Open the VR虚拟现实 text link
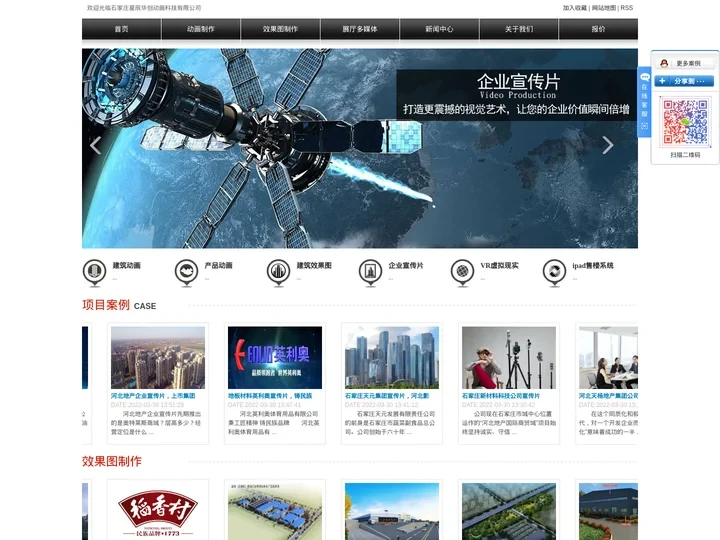 pos(499,265)
